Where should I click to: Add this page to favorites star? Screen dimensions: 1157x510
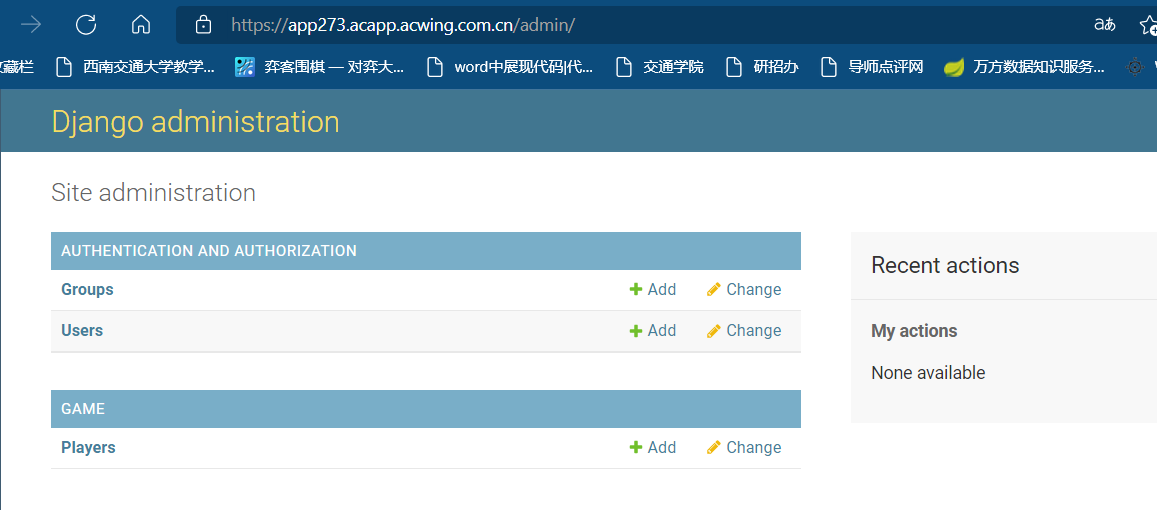coord(1148,26)
